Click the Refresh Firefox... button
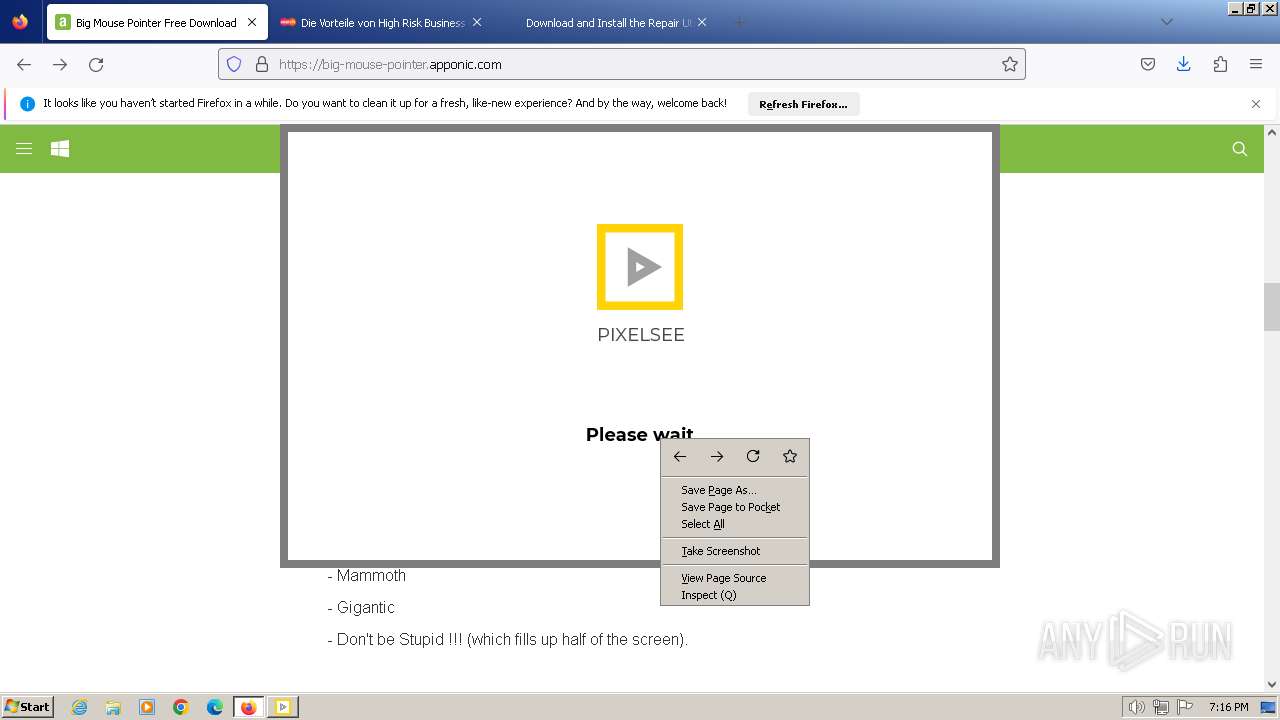1280x720 pixels. tap(803, 104)
